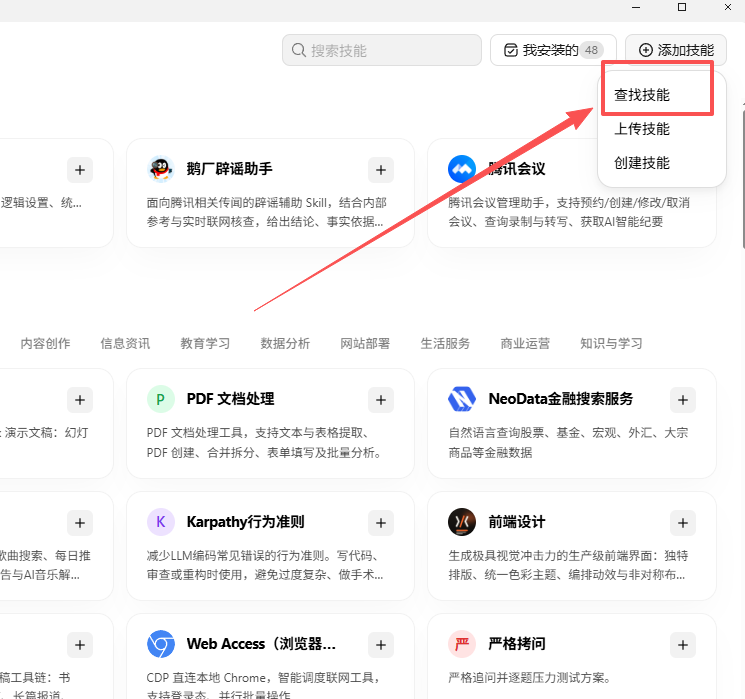Select 上传技能 from the menu

click(641, 129)
